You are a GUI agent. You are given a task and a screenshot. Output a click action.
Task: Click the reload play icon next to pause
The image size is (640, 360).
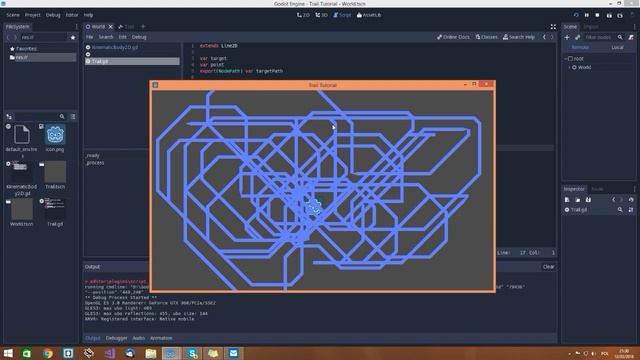pyautogui.click(x=576, y=15)
